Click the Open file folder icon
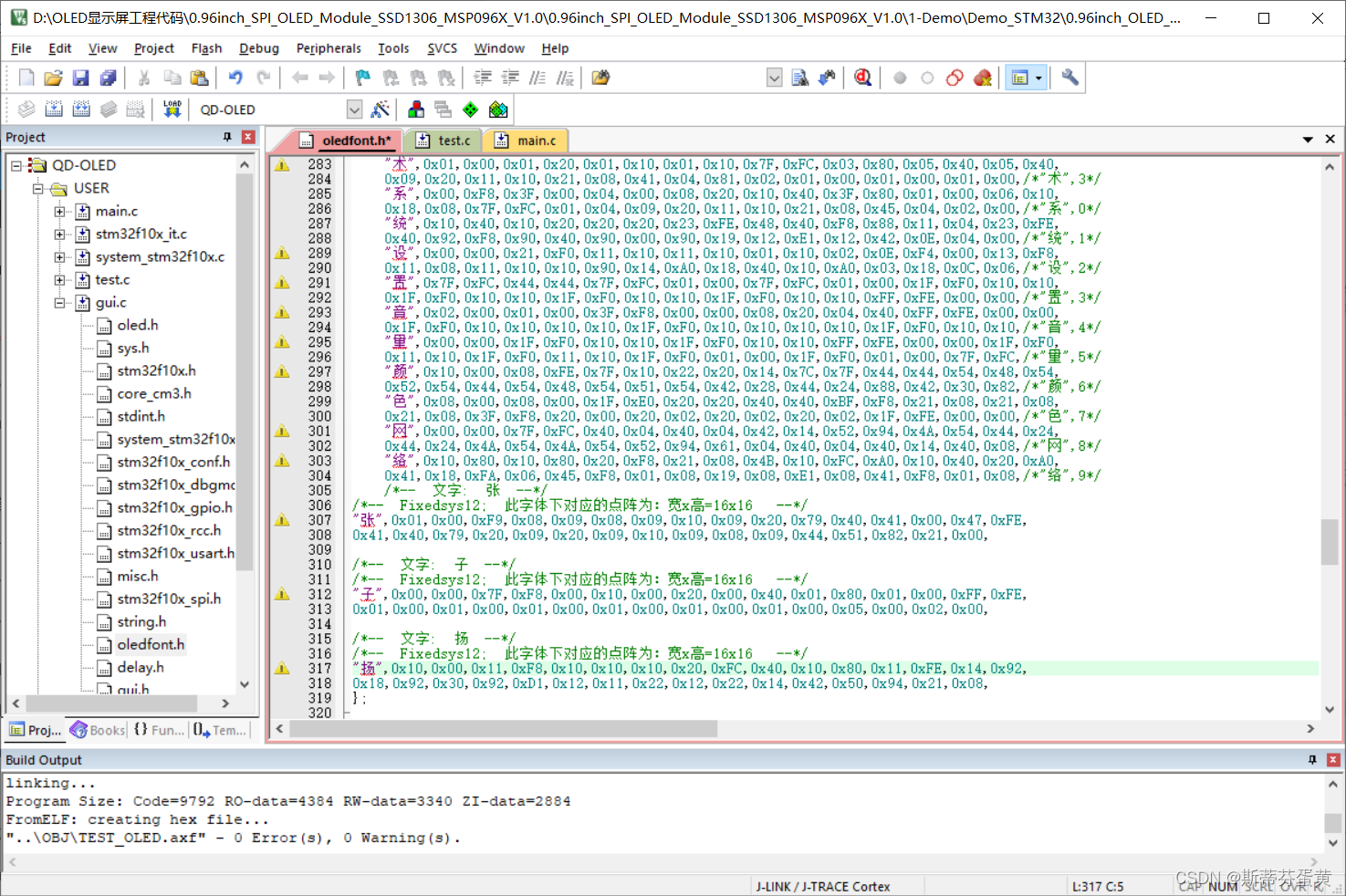Viewport: 1346px width, 896px height. click(53, 78)
